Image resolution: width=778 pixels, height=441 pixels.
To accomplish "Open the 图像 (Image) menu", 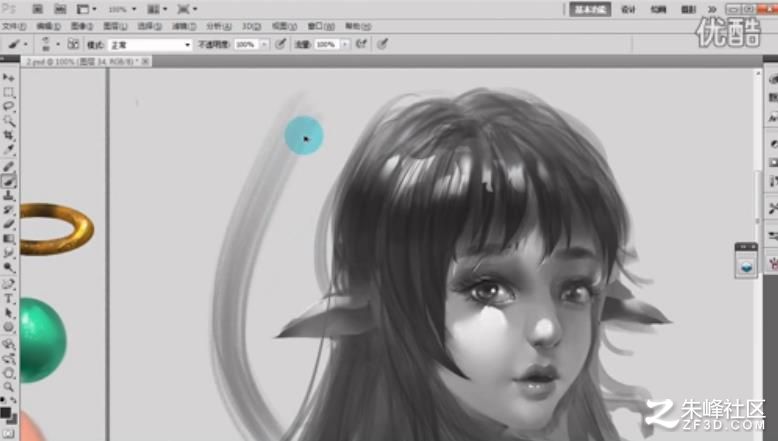I will 81,26.
